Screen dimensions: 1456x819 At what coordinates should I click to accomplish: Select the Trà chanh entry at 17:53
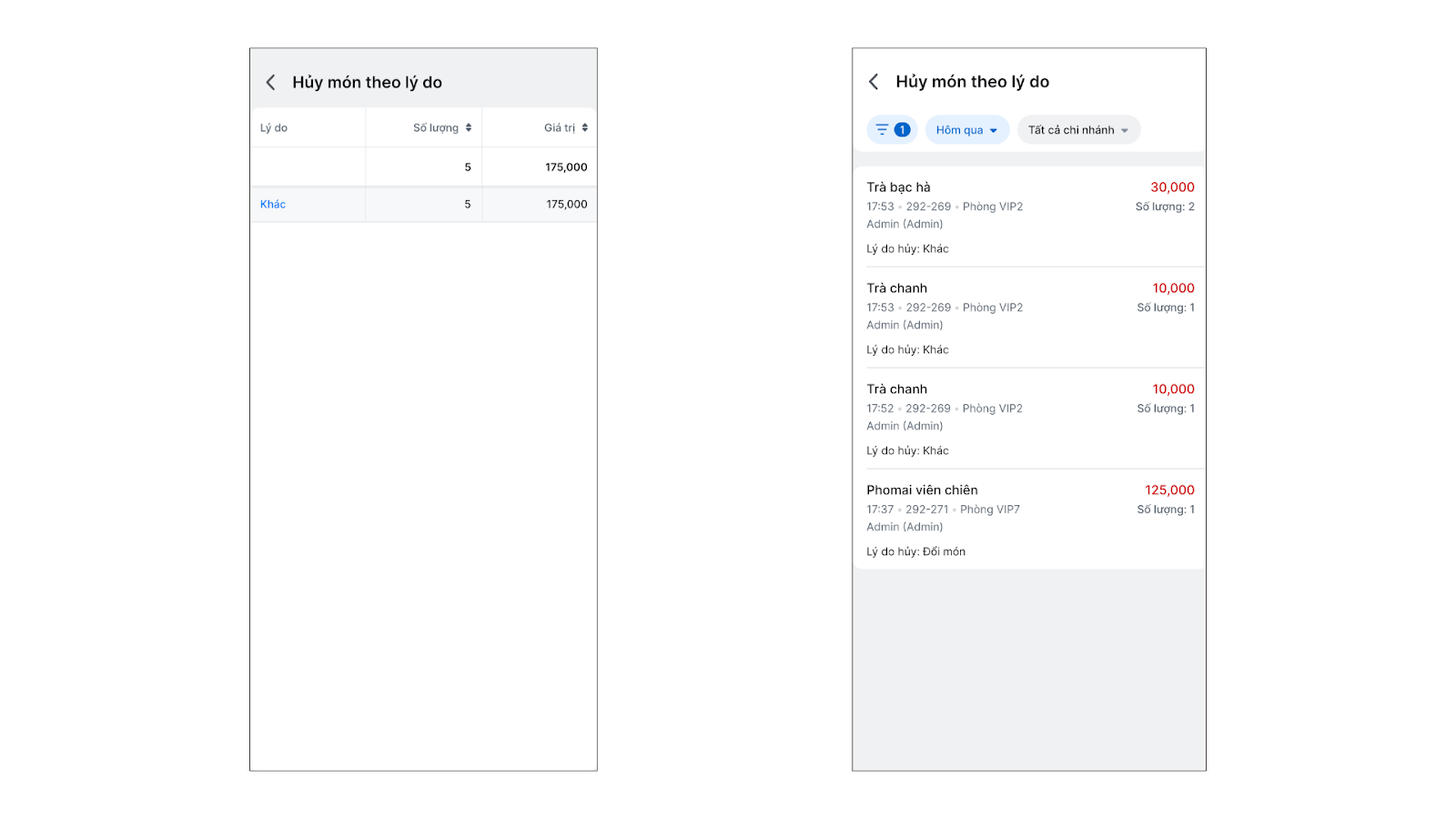[x=896, y=288]
